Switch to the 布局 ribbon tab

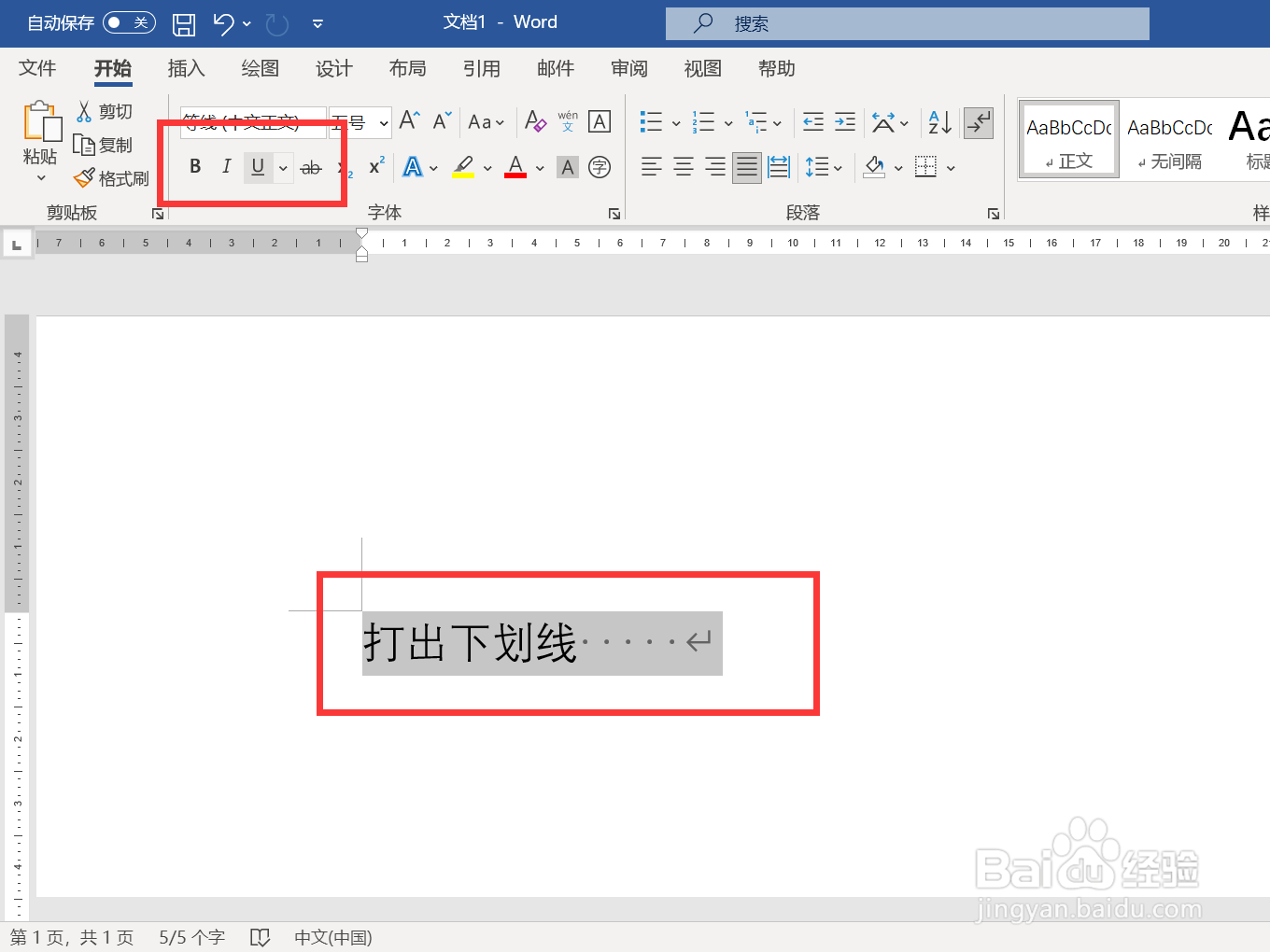407,68
